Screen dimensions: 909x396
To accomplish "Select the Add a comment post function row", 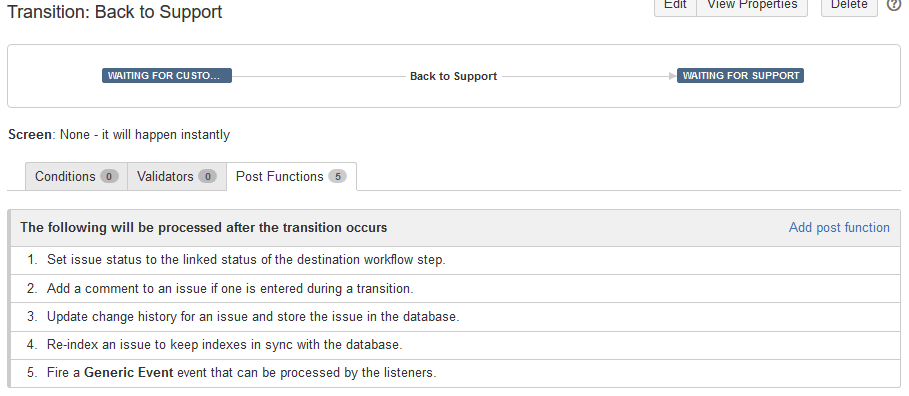I will 455,289.
